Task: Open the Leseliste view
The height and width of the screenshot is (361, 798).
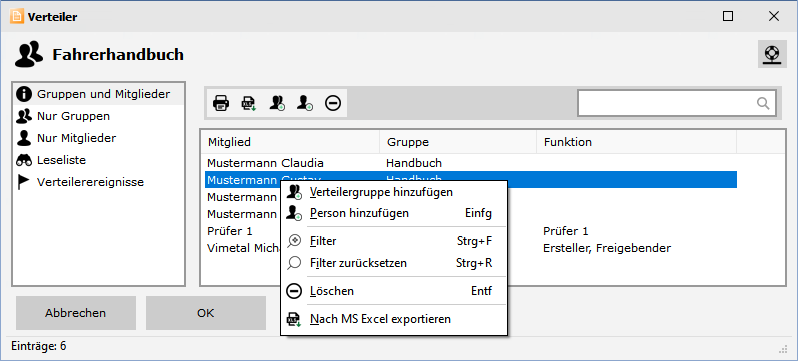Action: pyautogui.click(x=98, y=160)
